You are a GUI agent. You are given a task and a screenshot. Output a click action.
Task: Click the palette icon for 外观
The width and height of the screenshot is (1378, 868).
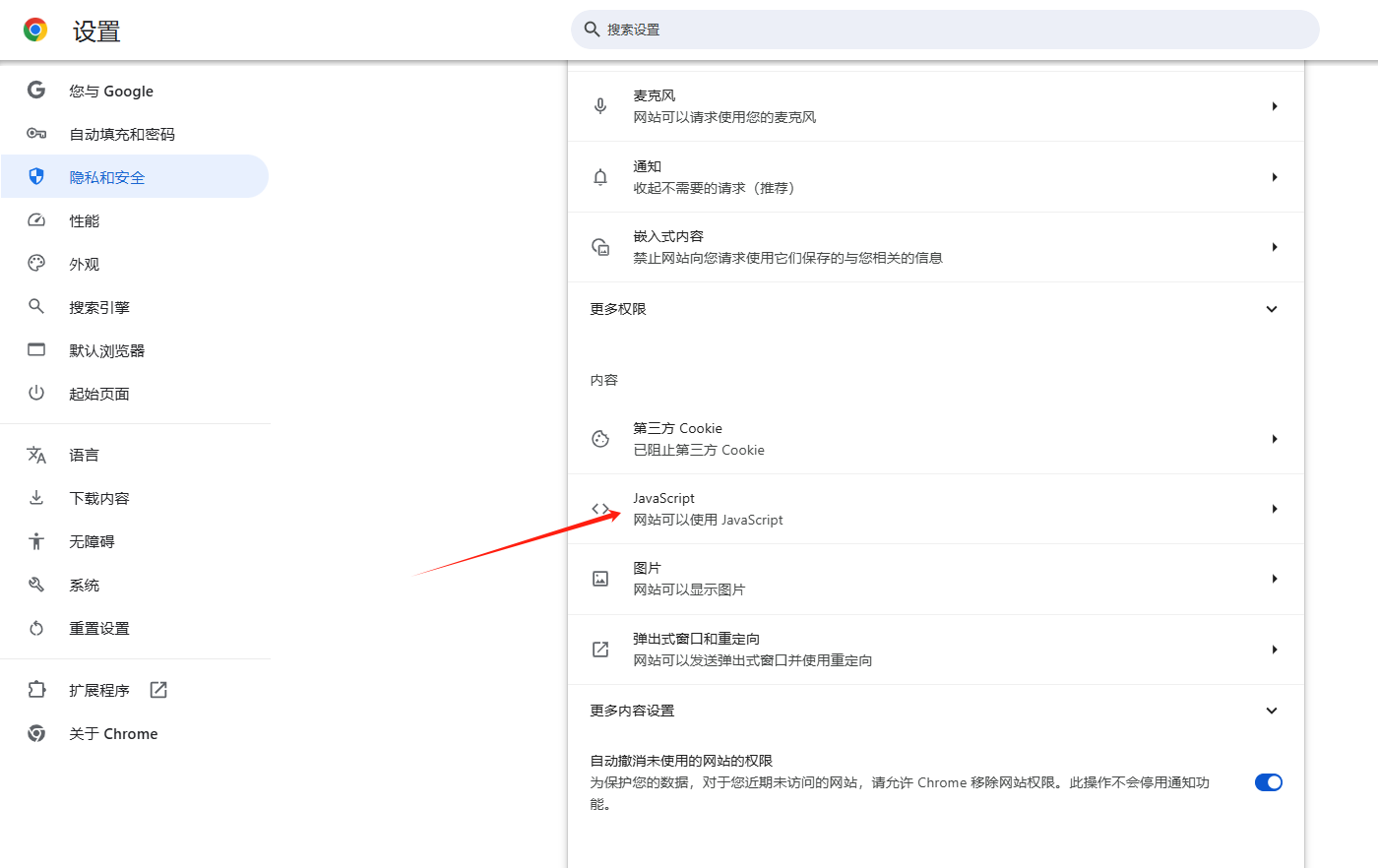[x=36, y=263]
